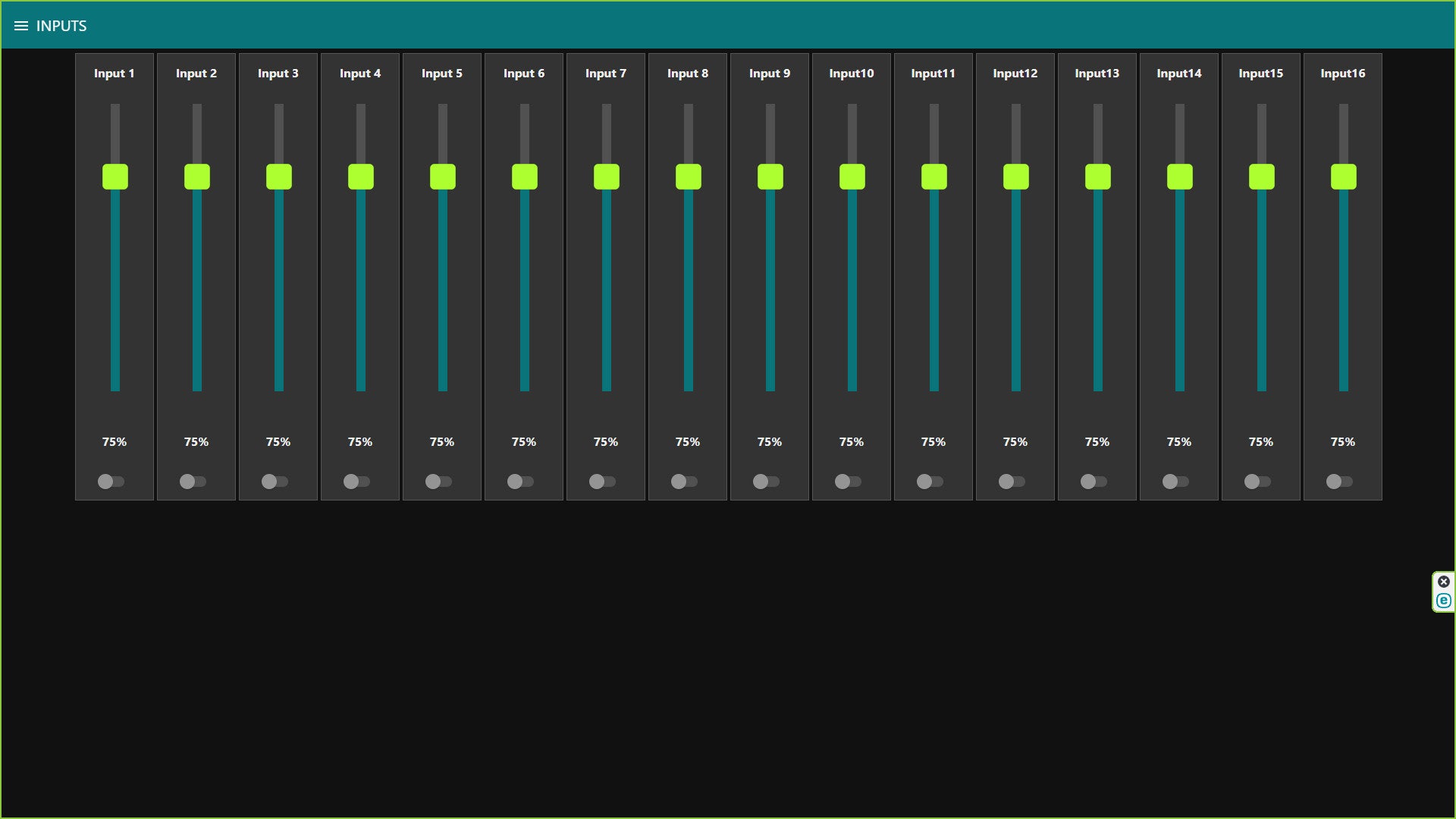Click the small 'e' icon on right edge

1444,600
